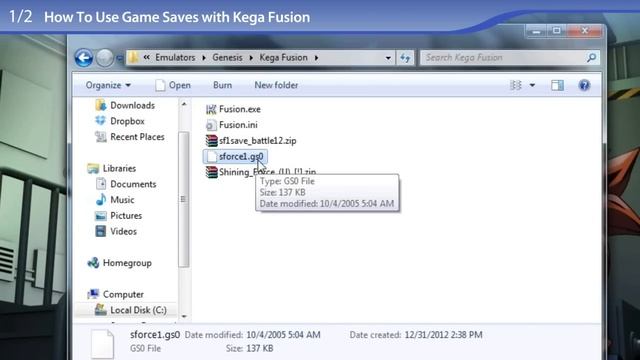Open Dropbox in the navigation pane

pos(127,121)
